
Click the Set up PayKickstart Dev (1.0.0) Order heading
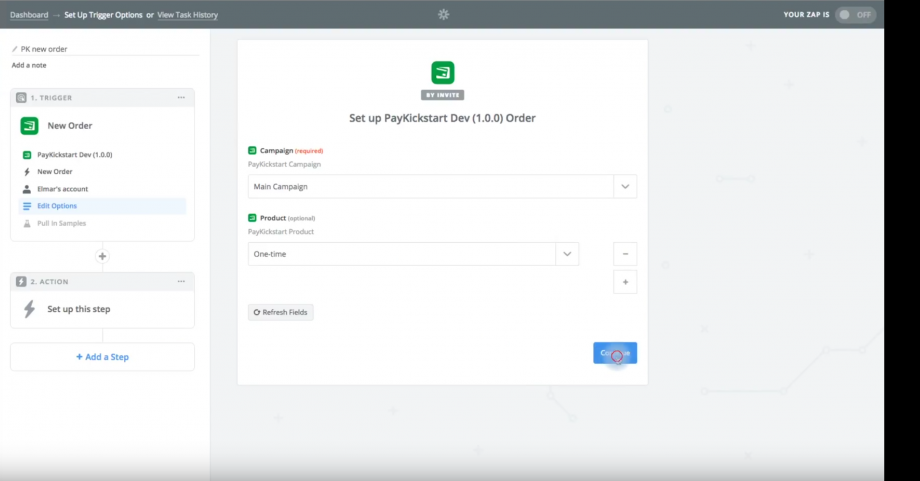click(x=442, y=118)
